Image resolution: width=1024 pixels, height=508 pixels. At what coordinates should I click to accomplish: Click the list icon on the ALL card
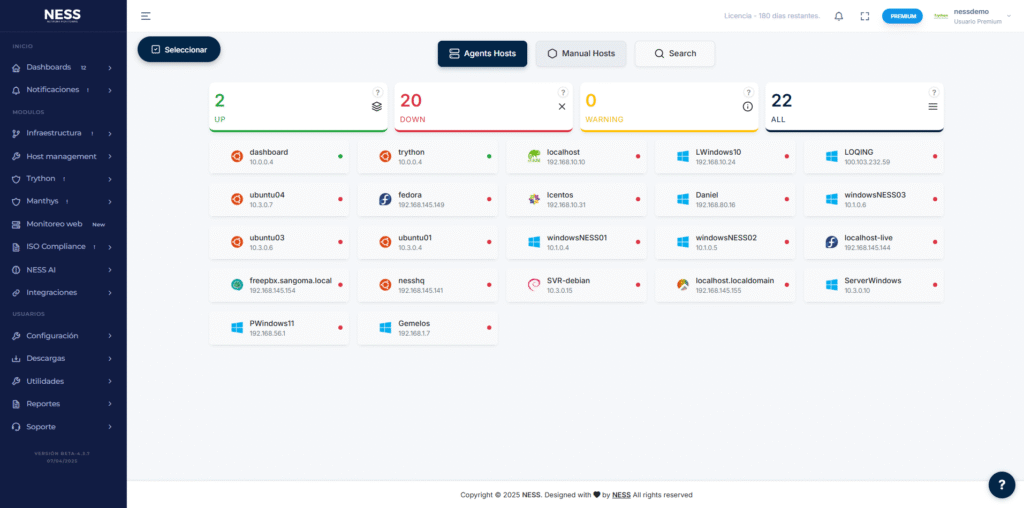tap(933, 106)
